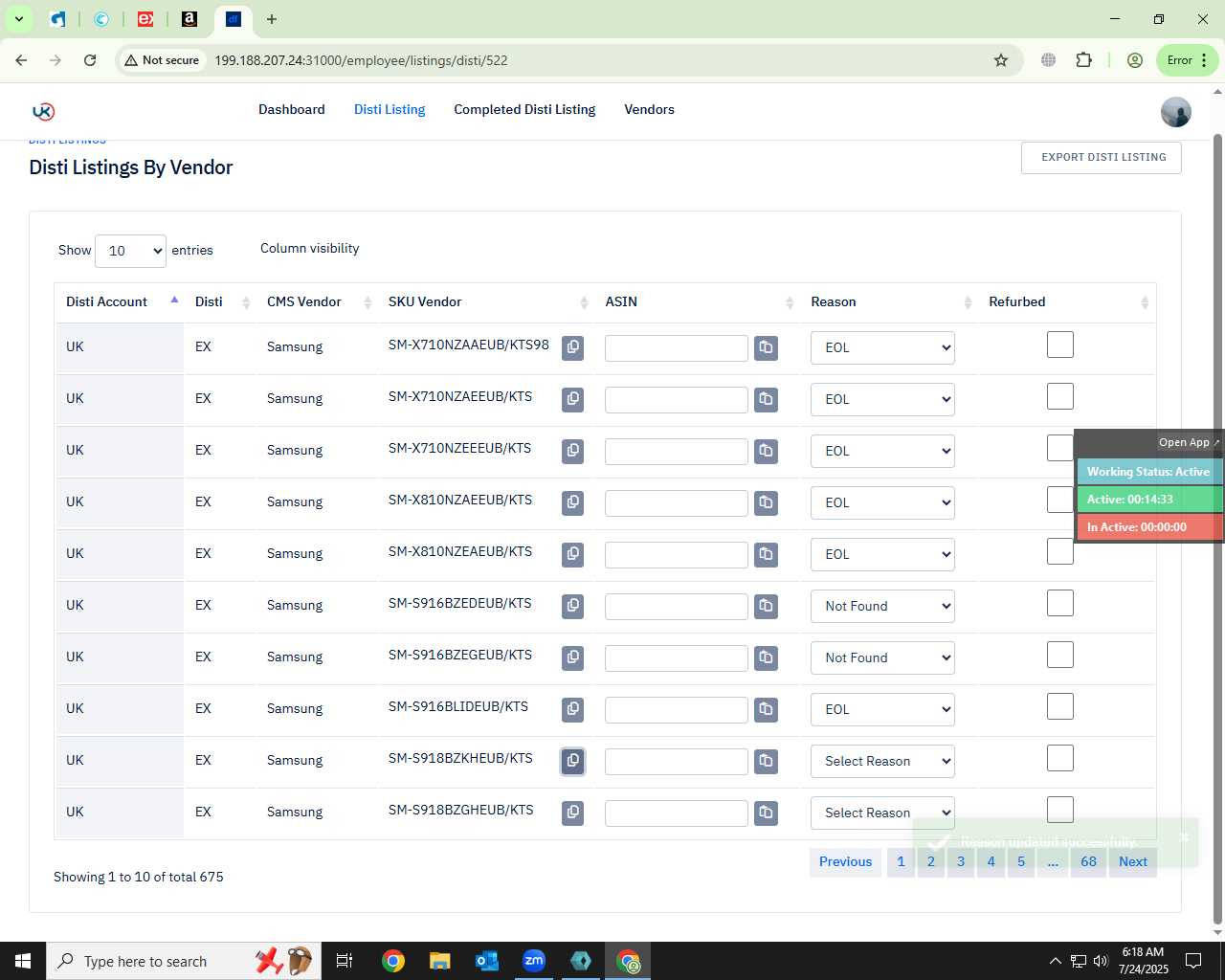Open Reason dropdown for SM-S916BZEDEUB/KTS

[x=882, y=606]
